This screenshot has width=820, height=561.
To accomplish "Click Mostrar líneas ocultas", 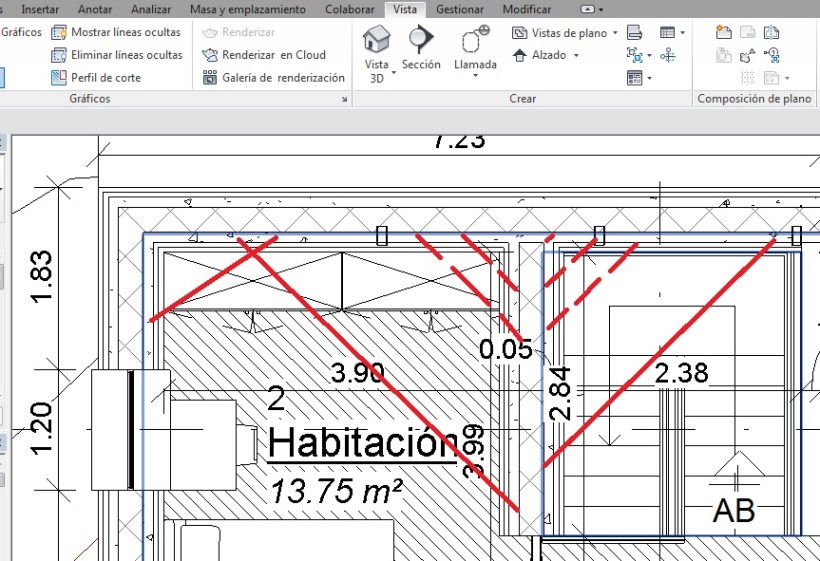I will (116, 32).
